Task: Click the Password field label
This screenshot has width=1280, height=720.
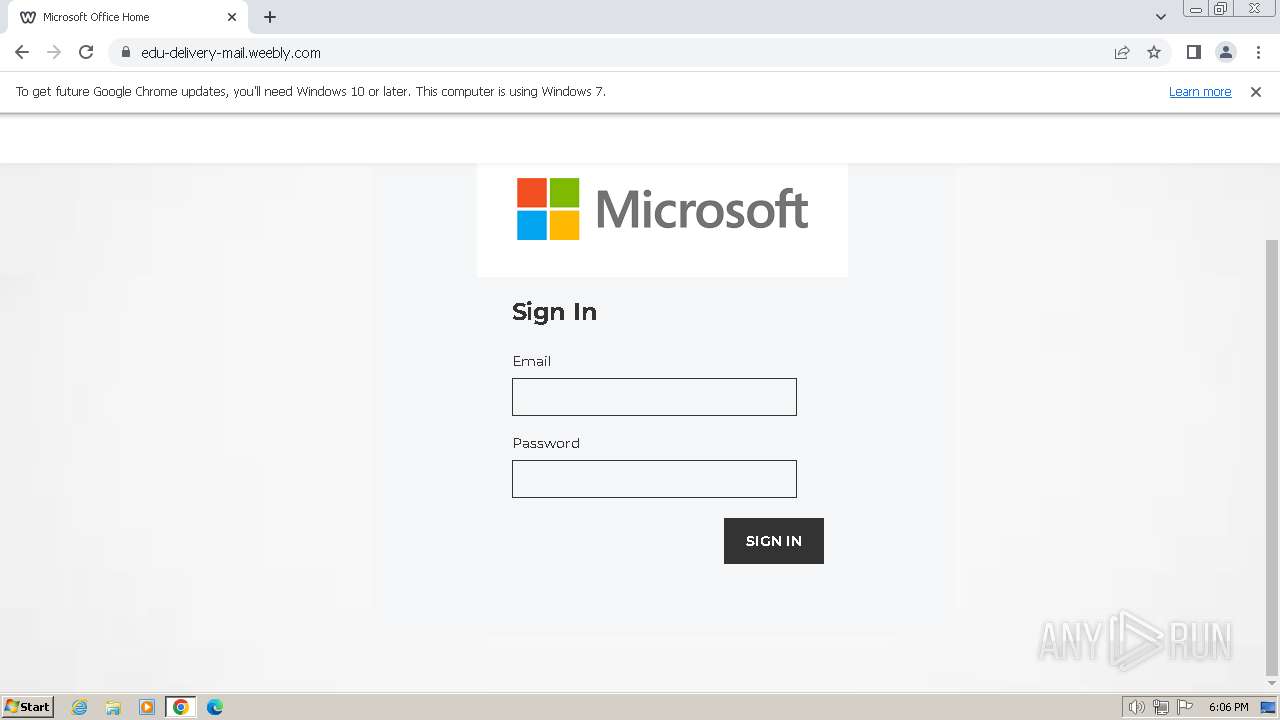Action: point(546,443)
